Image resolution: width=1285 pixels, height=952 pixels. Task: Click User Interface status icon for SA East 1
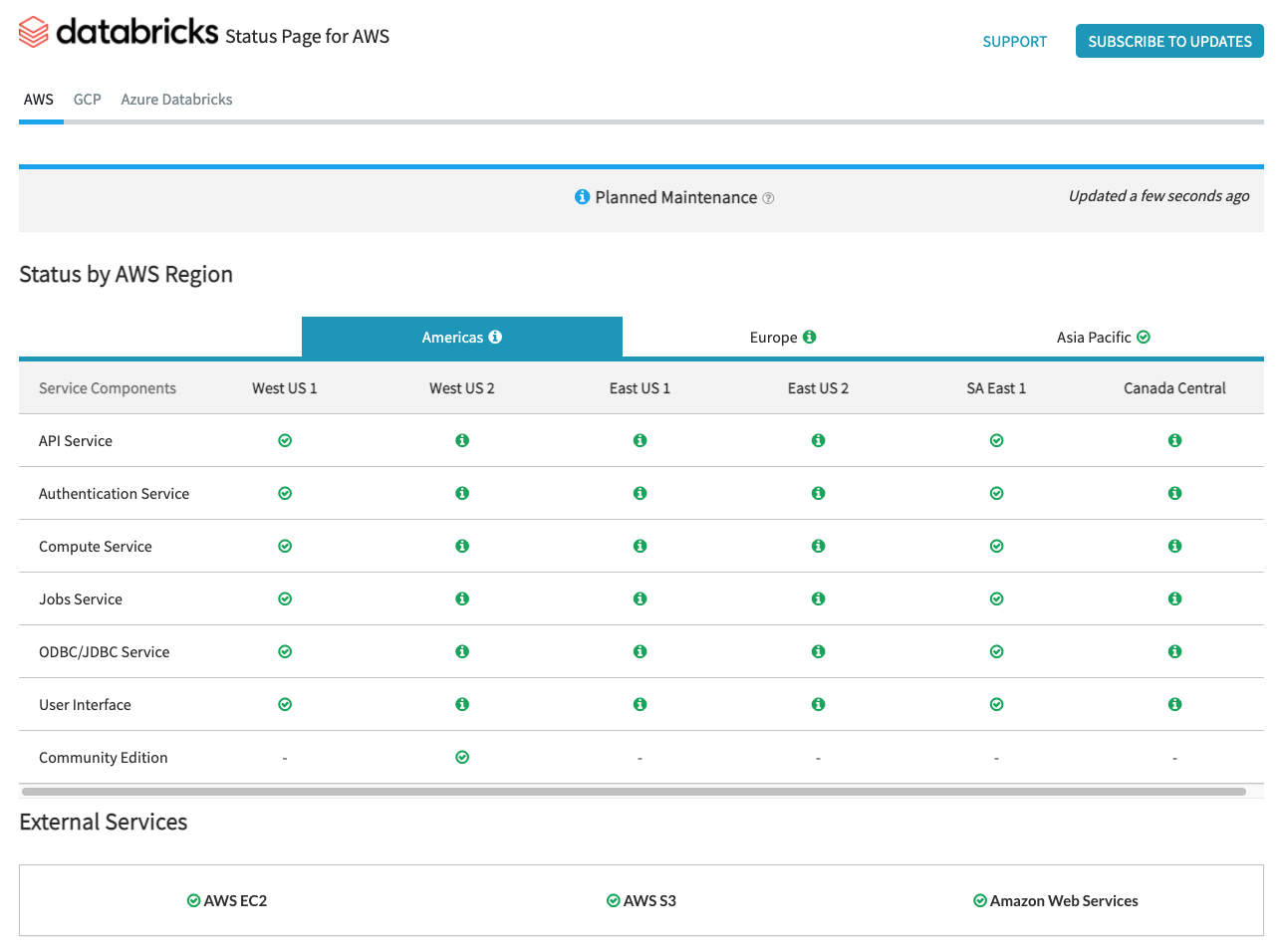click(996, 704)
